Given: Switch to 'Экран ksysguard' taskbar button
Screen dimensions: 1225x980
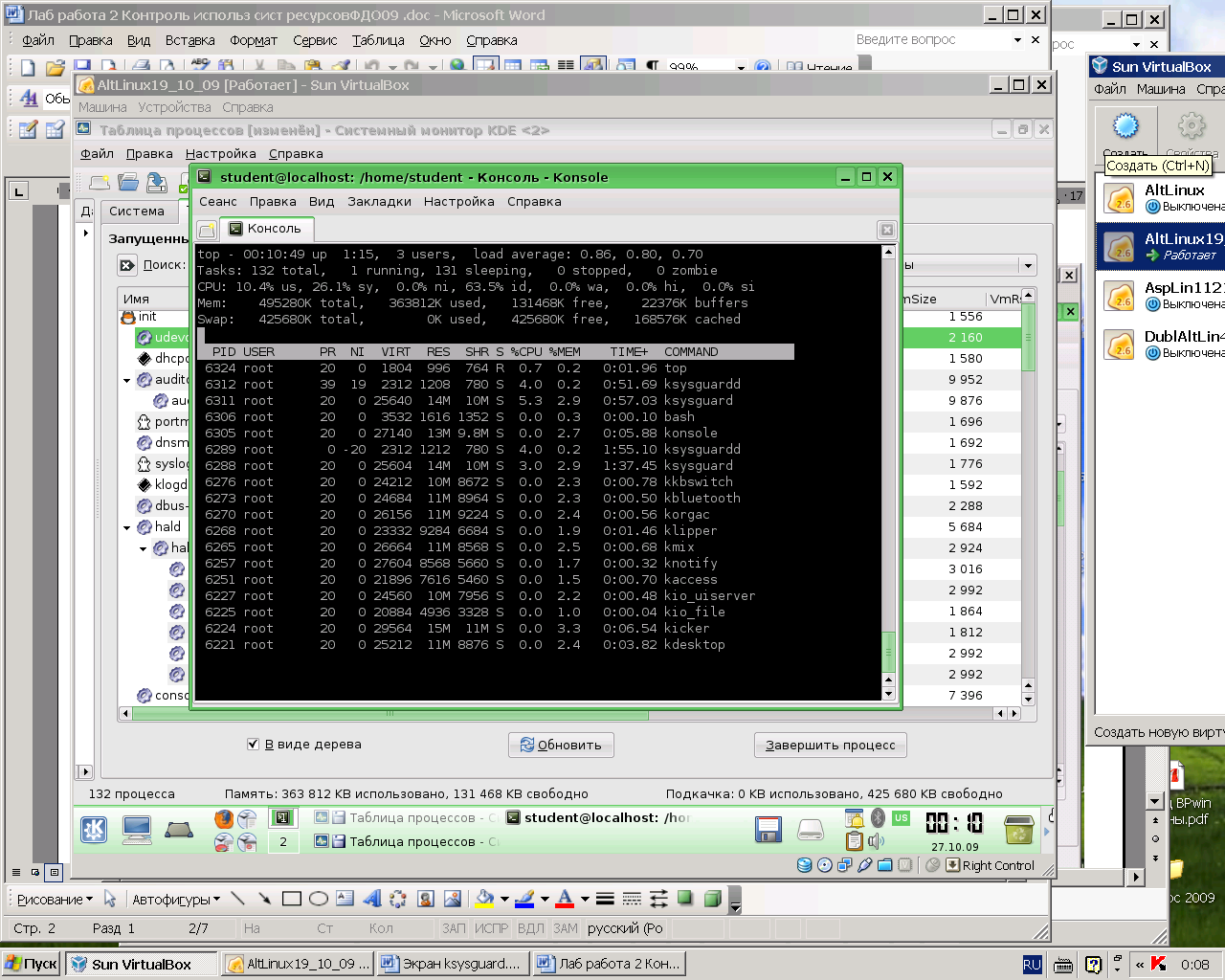Looking at the screenshot, I should tap(452, 964).
